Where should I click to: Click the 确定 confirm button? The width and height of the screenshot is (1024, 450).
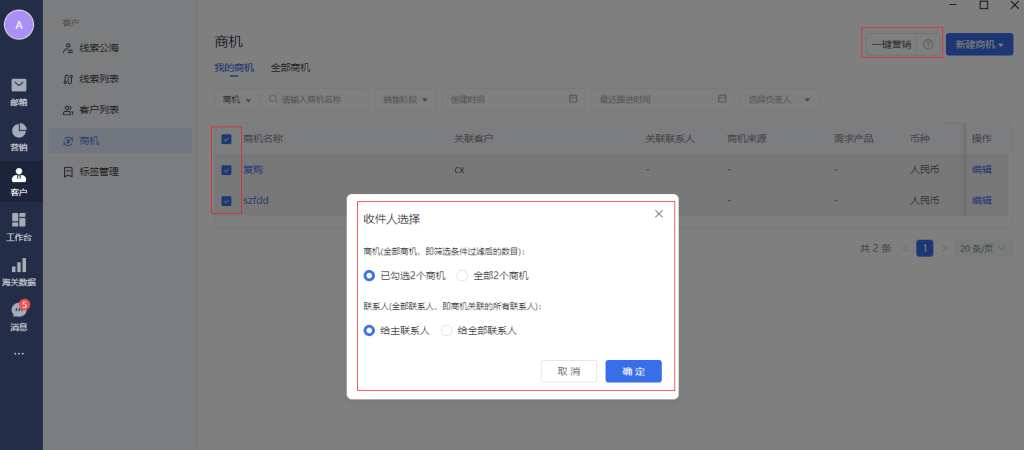point(633,371)
